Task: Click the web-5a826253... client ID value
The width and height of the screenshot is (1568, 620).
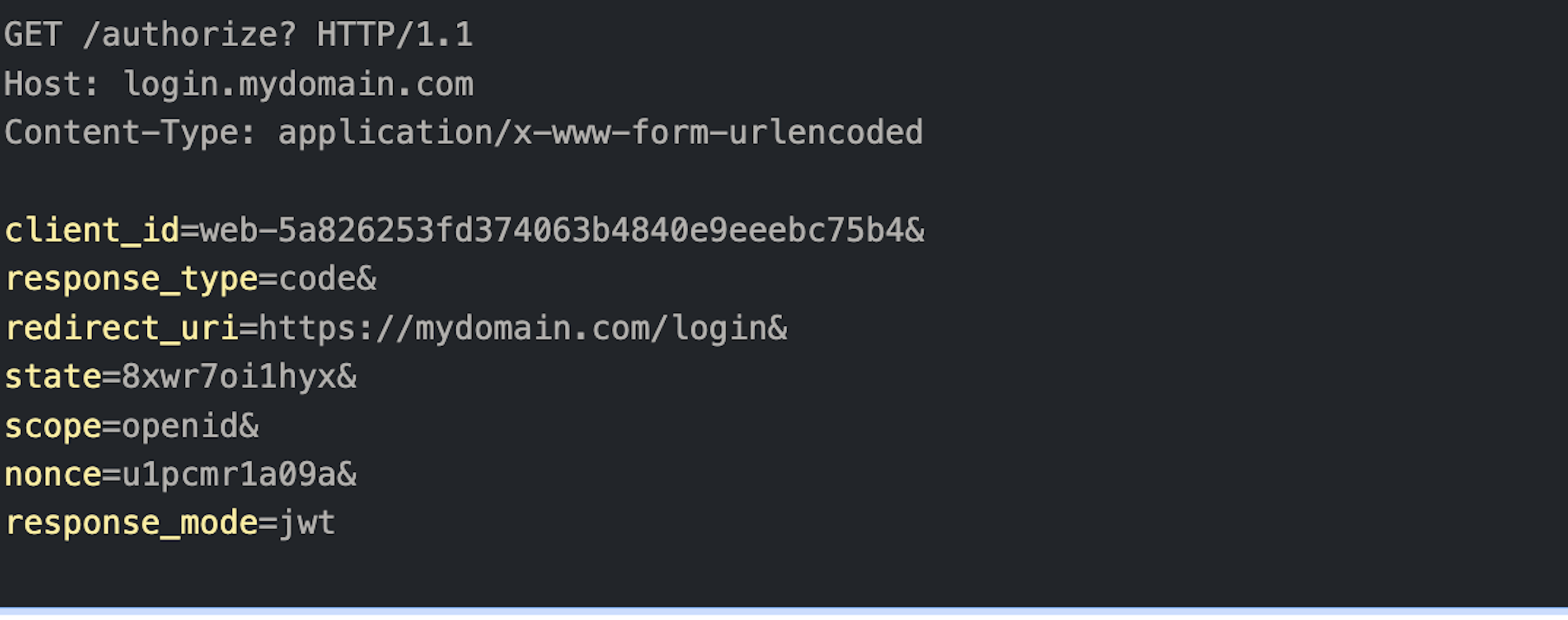Action: tap(551, 231)
